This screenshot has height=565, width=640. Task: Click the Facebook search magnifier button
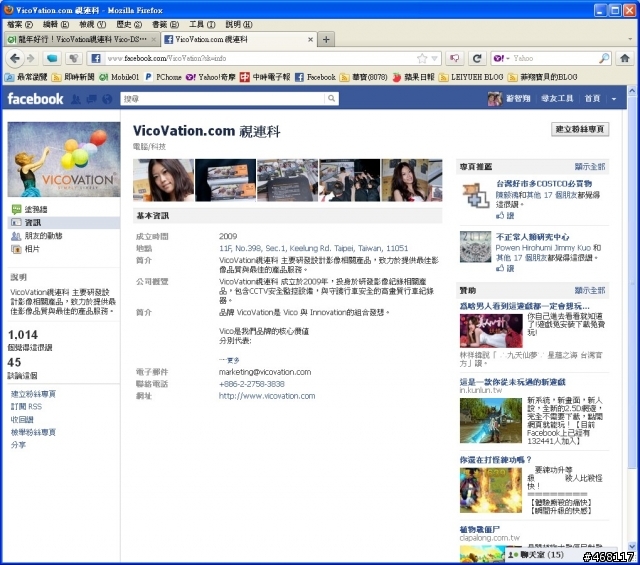331,98
